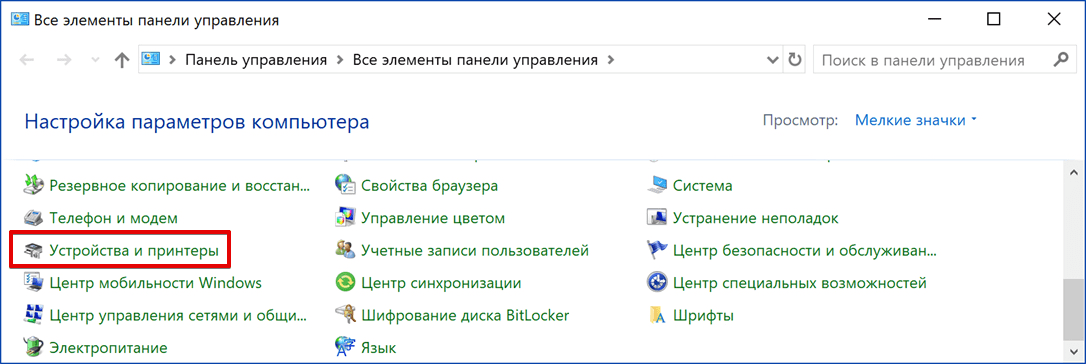The width and height of the screenshot is (1086, 364).
Task: Open the Color Management icon
Action: 345,218
